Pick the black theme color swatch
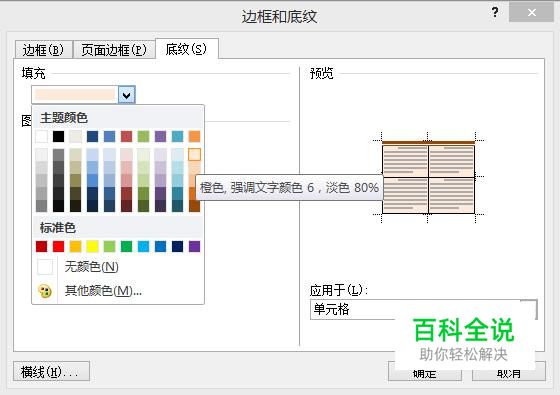 [59, 136]
